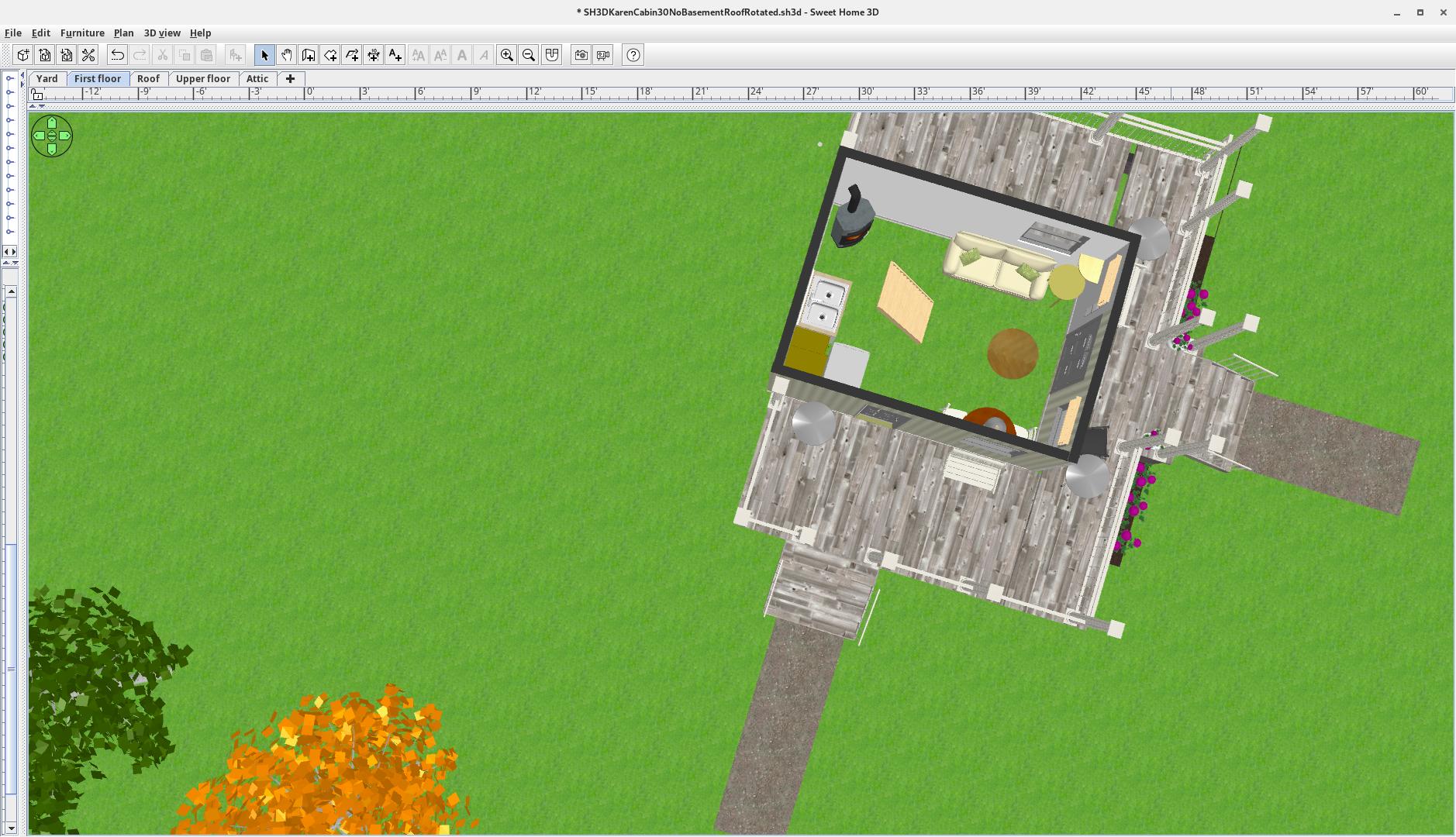
Task: Toggle the plan lock icon
Action: pos(36,95)
